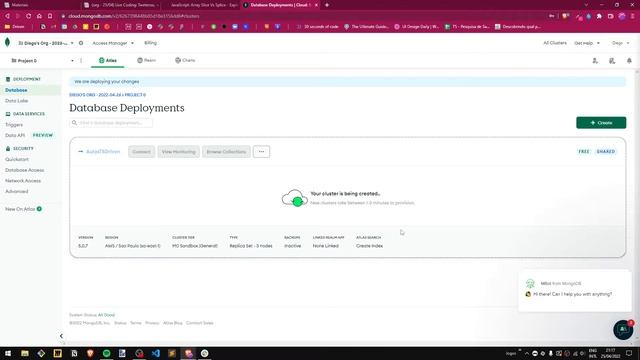Open Network Access in sidebar

coord(23,180)
